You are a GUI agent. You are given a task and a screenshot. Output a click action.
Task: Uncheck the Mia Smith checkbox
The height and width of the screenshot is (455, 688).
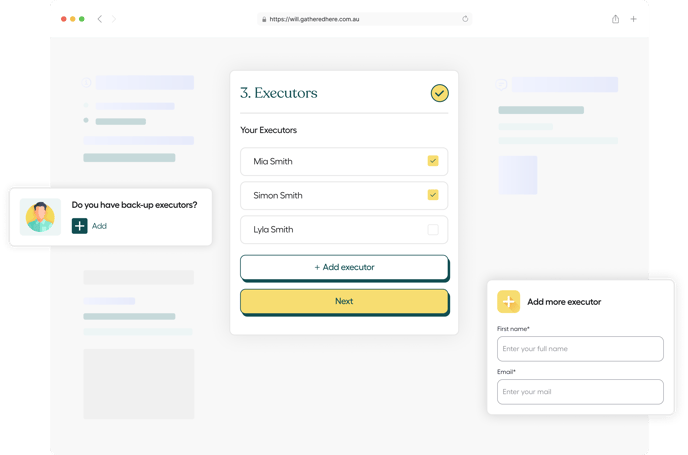coord(433,161)
